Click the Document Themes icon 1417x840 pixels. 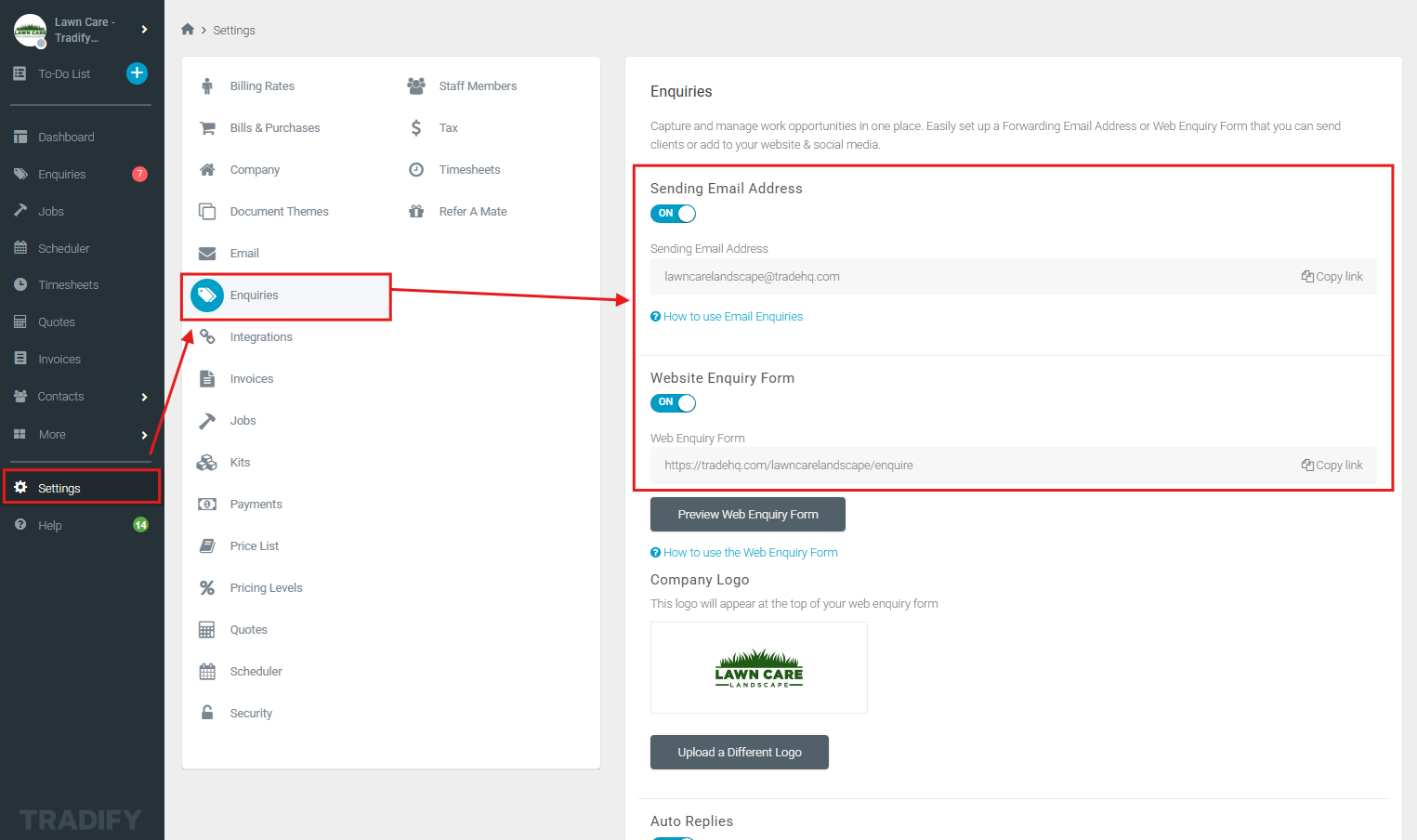(207, 211)
